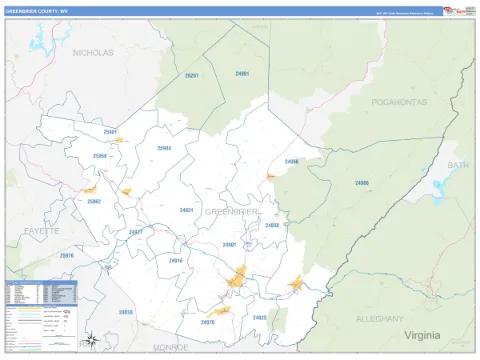Click the publisher logo in title bar
This screenshot has height=360, width=480.
click(x=459, y=11)
